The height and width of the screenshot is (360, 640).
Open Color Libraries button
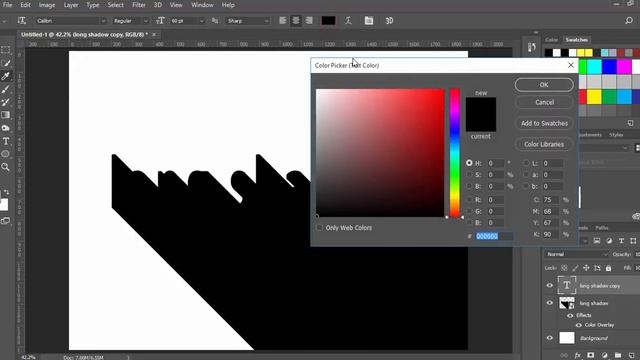point(544,144)
